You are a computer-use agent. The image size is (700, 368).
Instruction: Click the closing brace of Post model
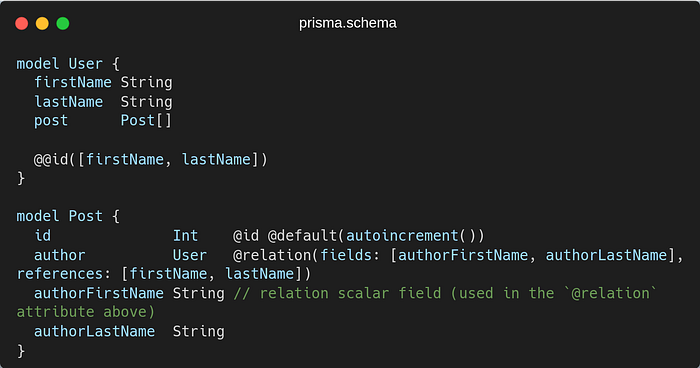coord(21,351)
